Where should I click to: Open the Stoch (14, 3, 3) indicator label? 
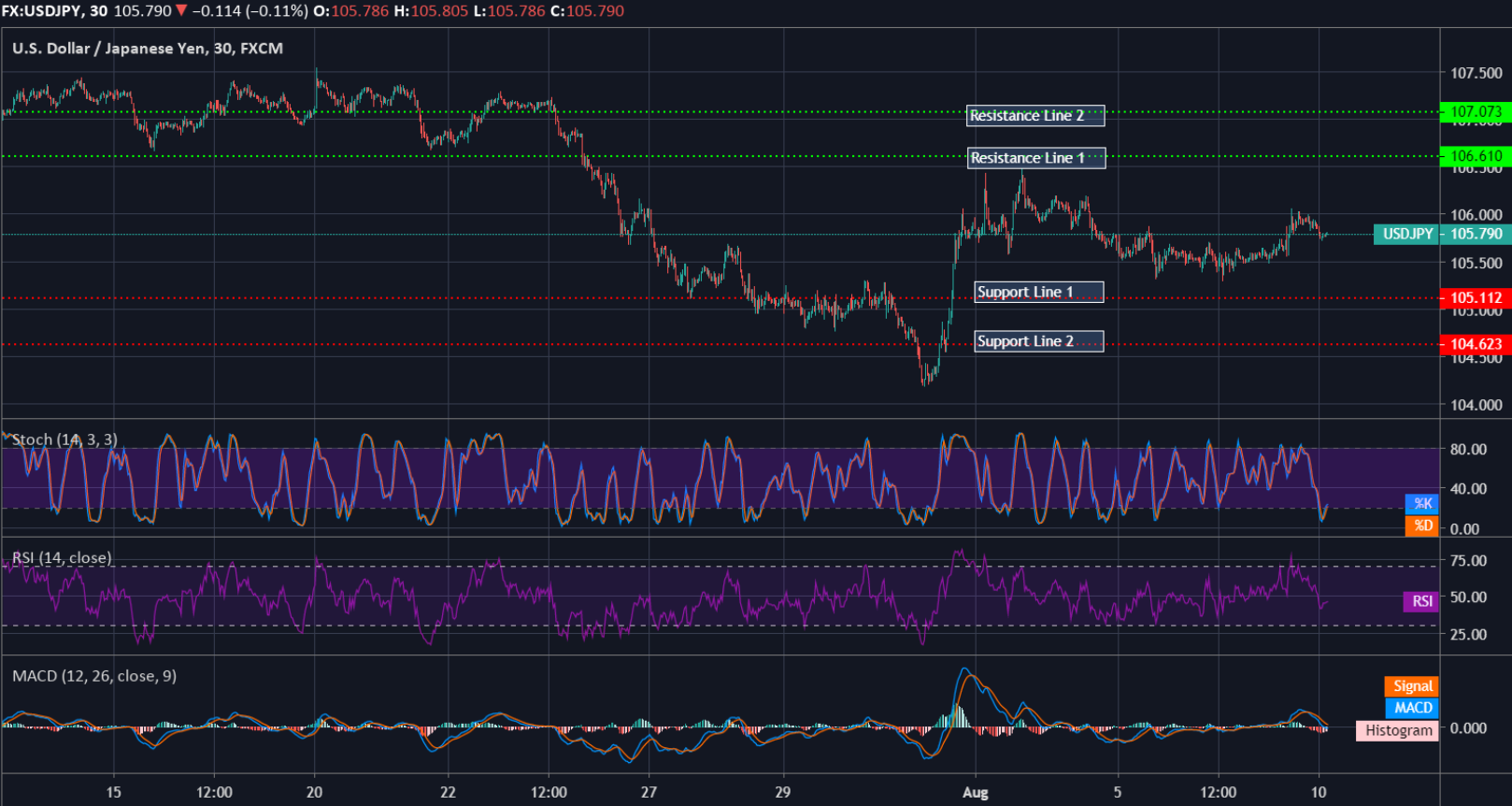click(64, 439)
